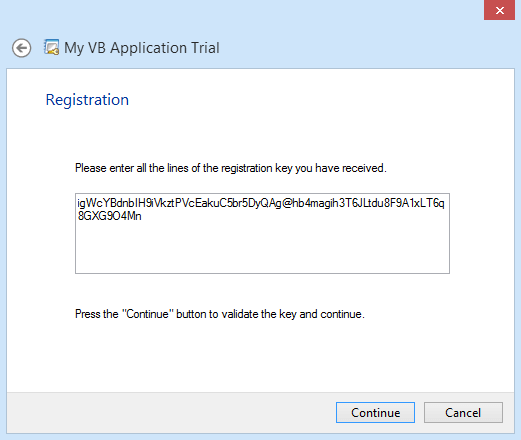This screenshot has width=521, height=440.
Task: Validate the key with the Continue button
Action: 375,412
